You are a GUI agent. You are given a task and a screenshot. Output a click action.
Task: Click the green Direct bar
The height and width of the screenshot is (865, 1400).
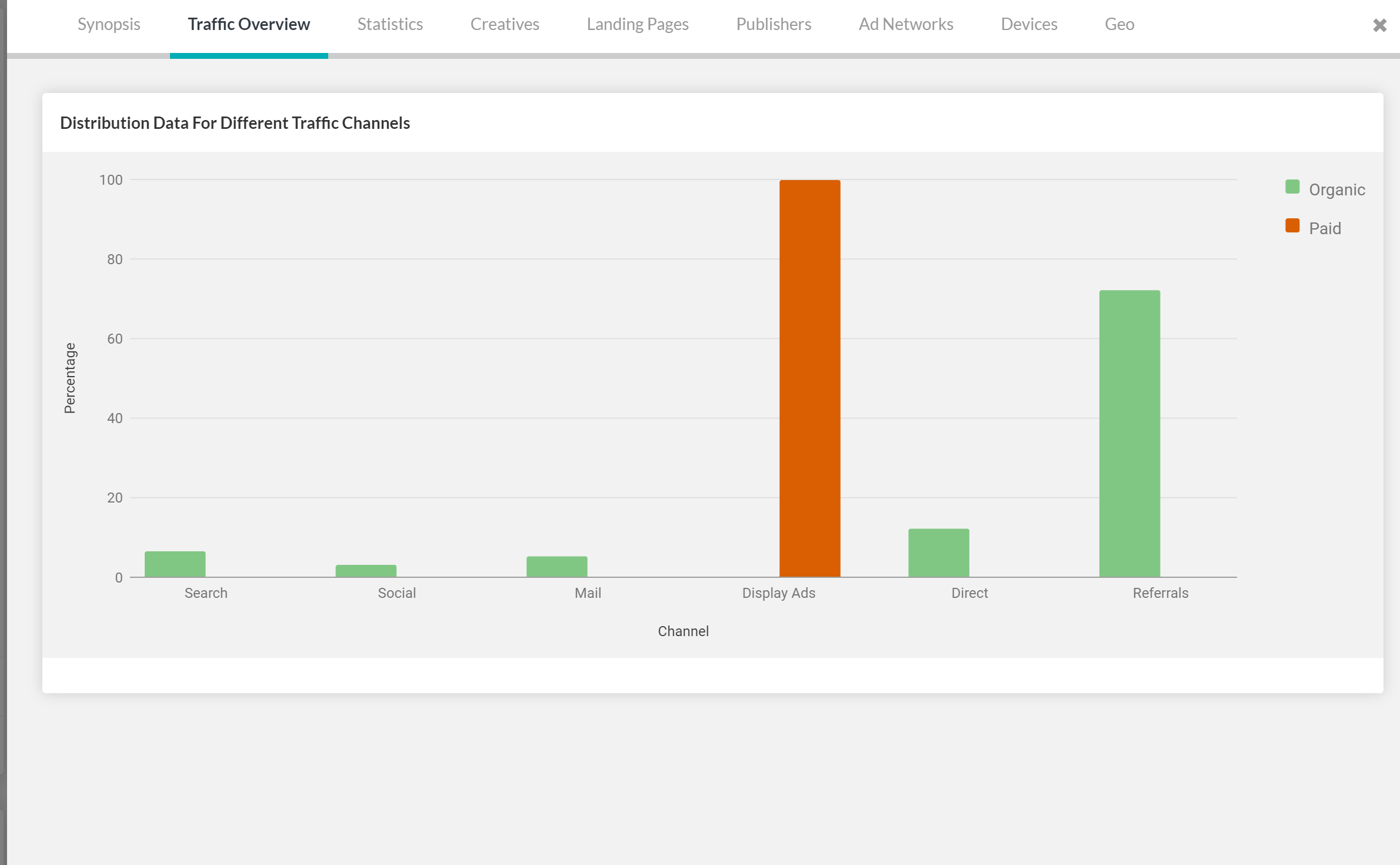(x=938, y=553)
